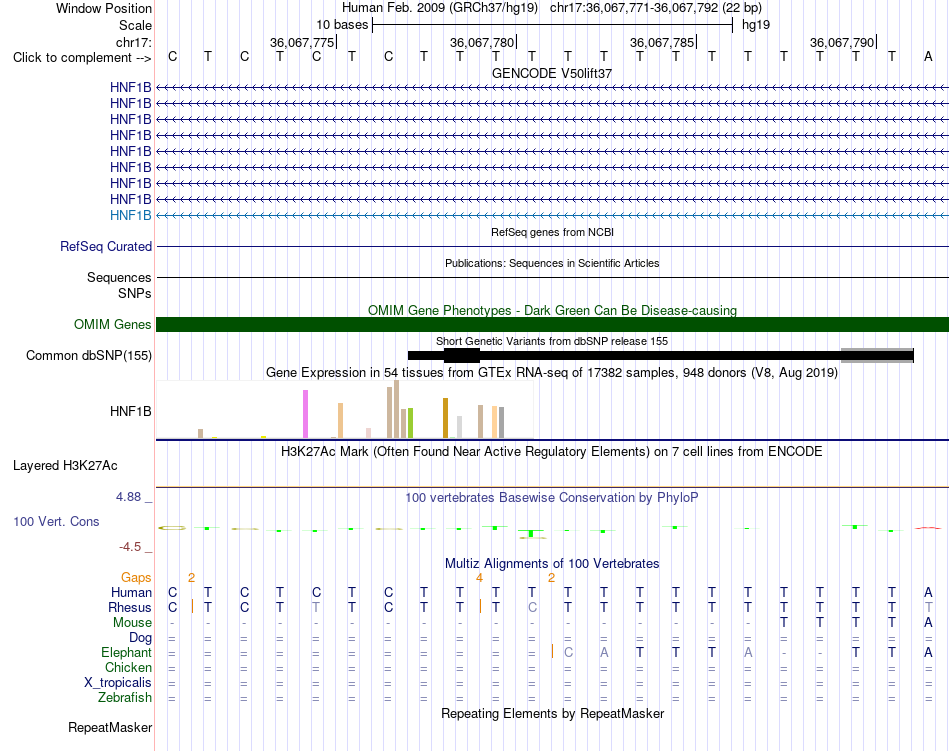The height and width of the screenshot is (751, 950).
Task: Click the faded C in the Elephant row
Action: coord(568,652)
